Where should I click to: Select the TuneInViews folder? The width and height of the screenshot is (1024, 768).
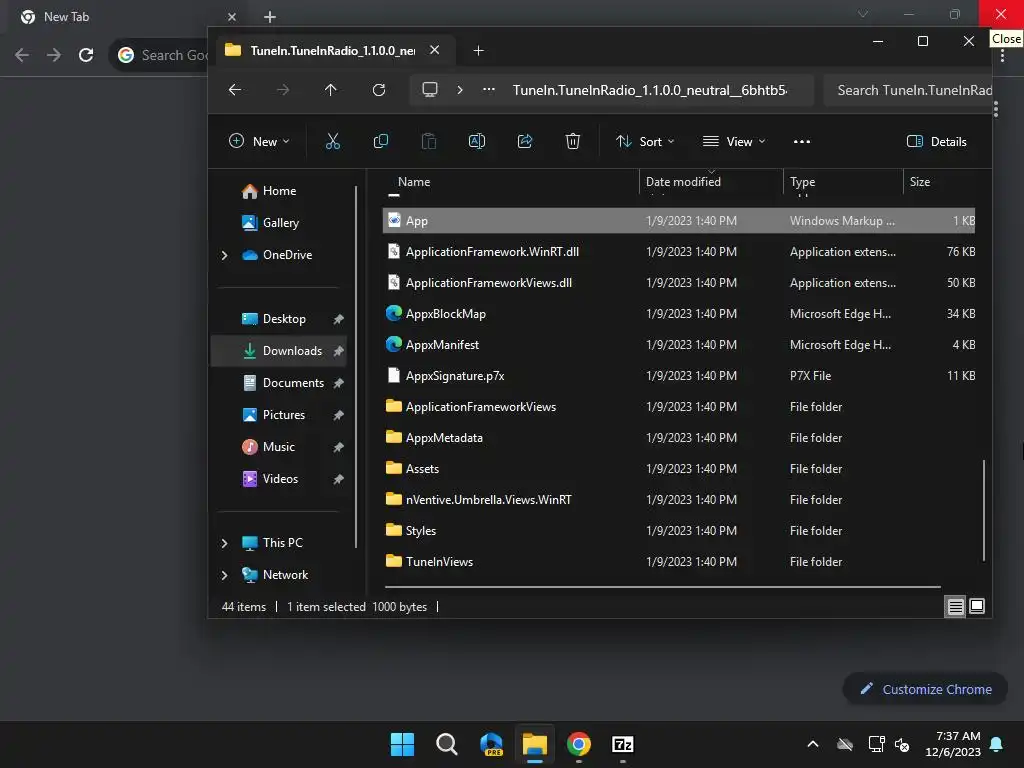click(679, 562)
